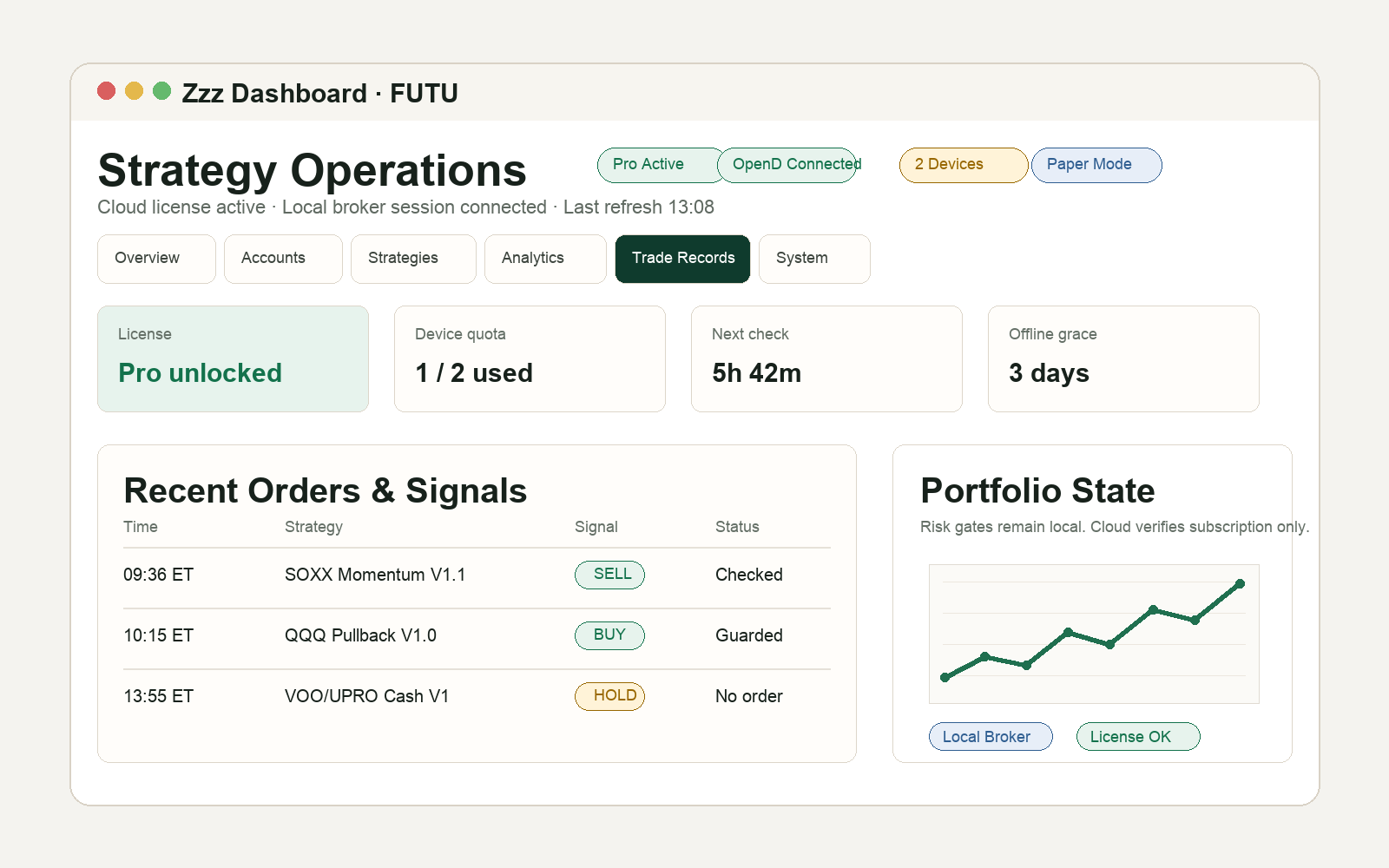The image size is (1389, 868).
Task: Click the SELL signal tag
Action: point(609,575)
